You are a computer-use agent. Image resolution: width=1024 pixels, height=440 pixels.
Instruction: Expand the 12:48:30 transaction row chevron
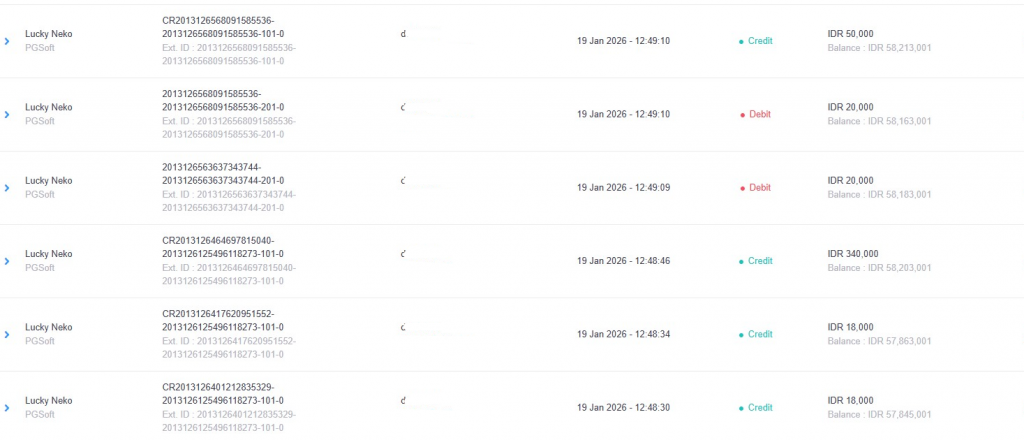[x=7, y=408]
